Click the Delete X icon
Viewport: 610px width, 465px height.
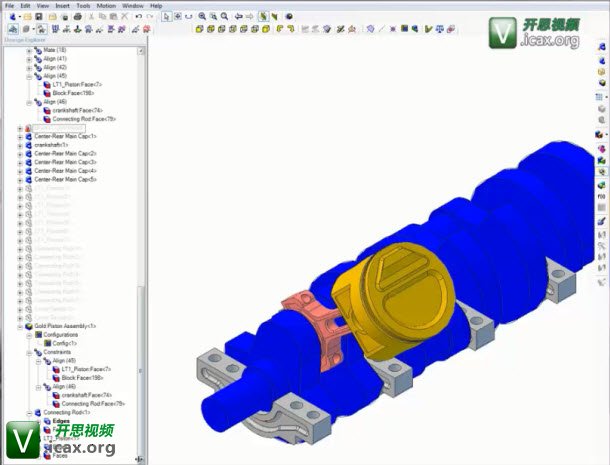coord(124,17)
